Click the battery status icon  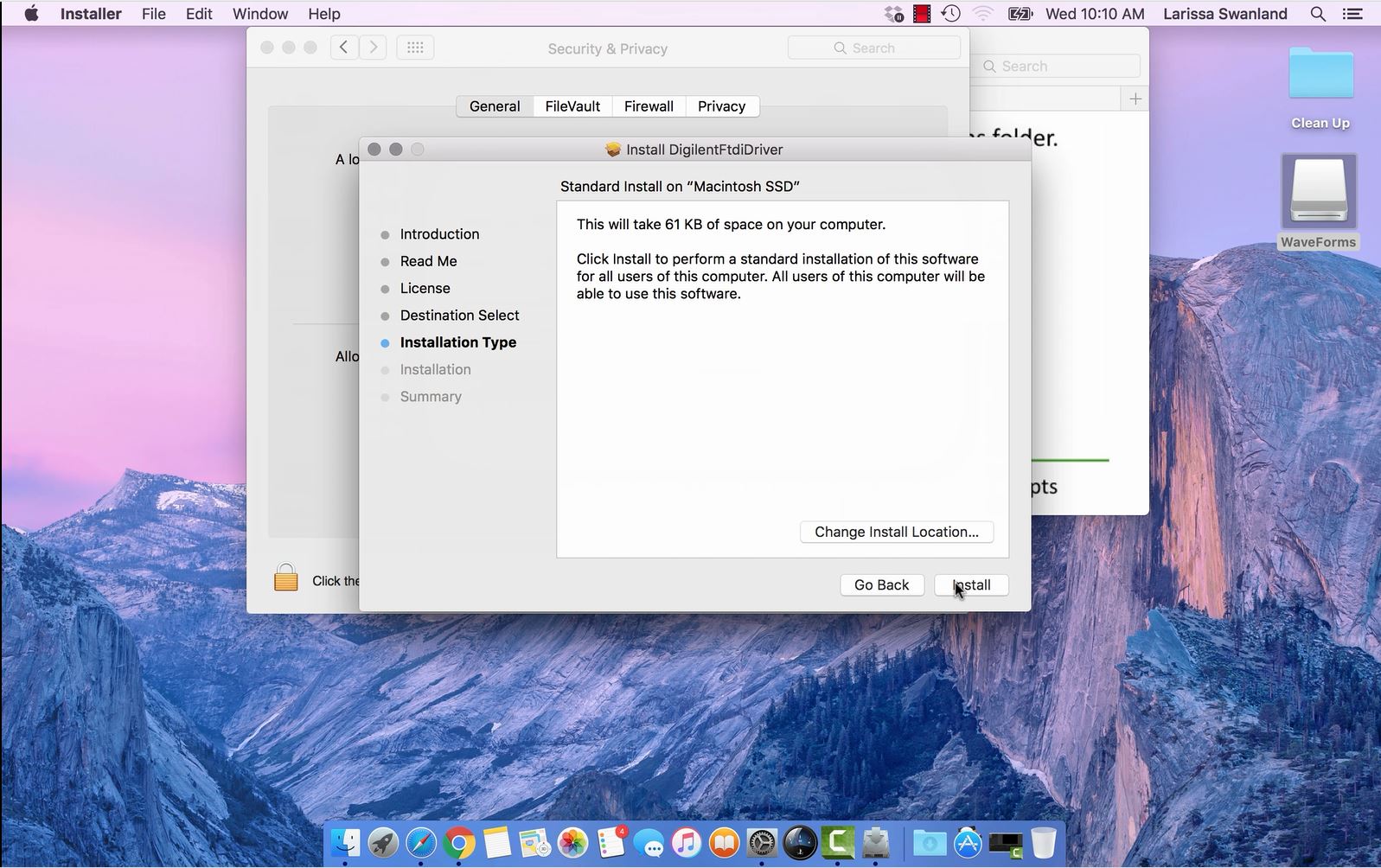pyautogui.click(x=1020, y=14)
